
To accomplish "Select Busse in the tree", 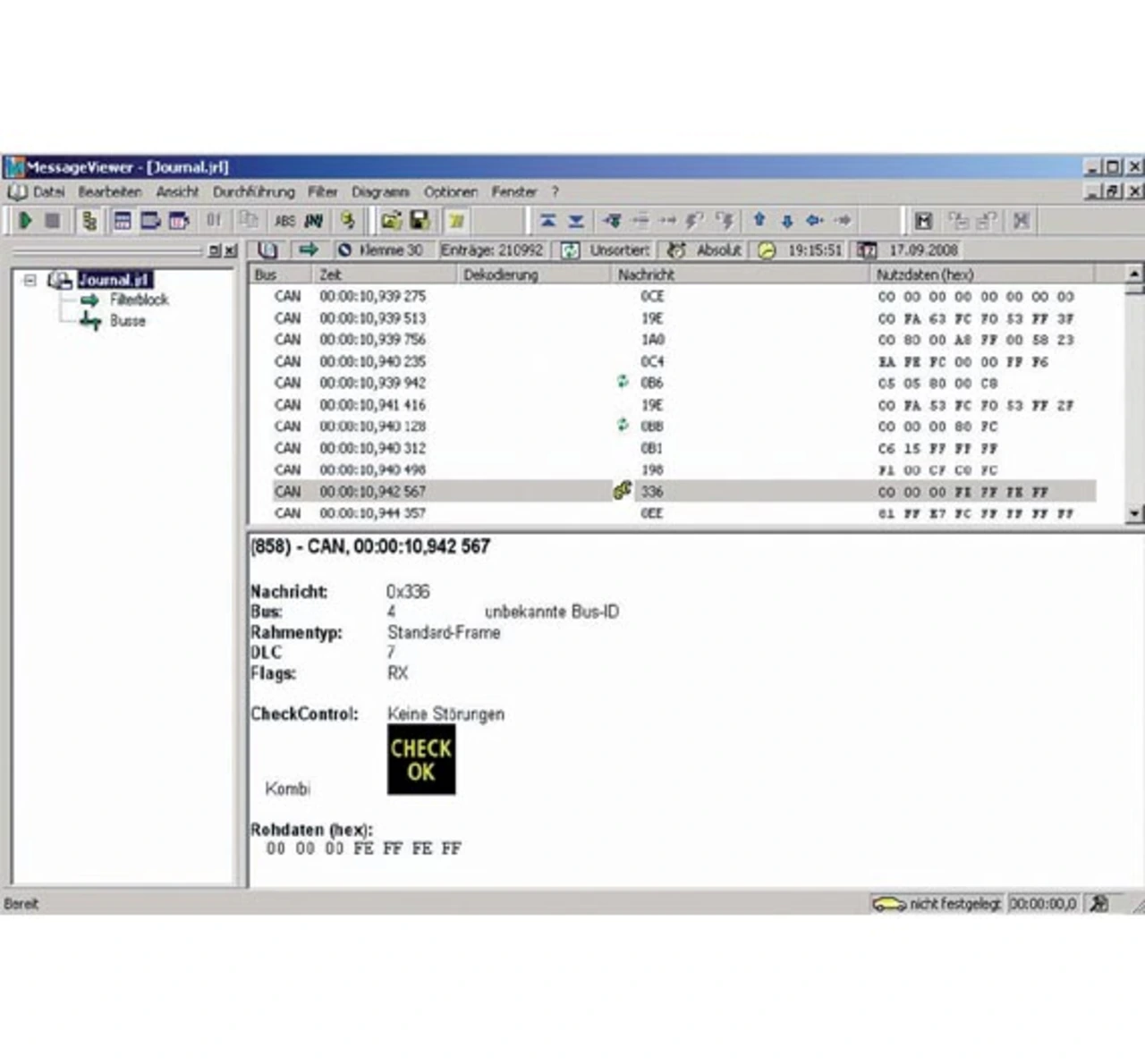I will point(127,321).
